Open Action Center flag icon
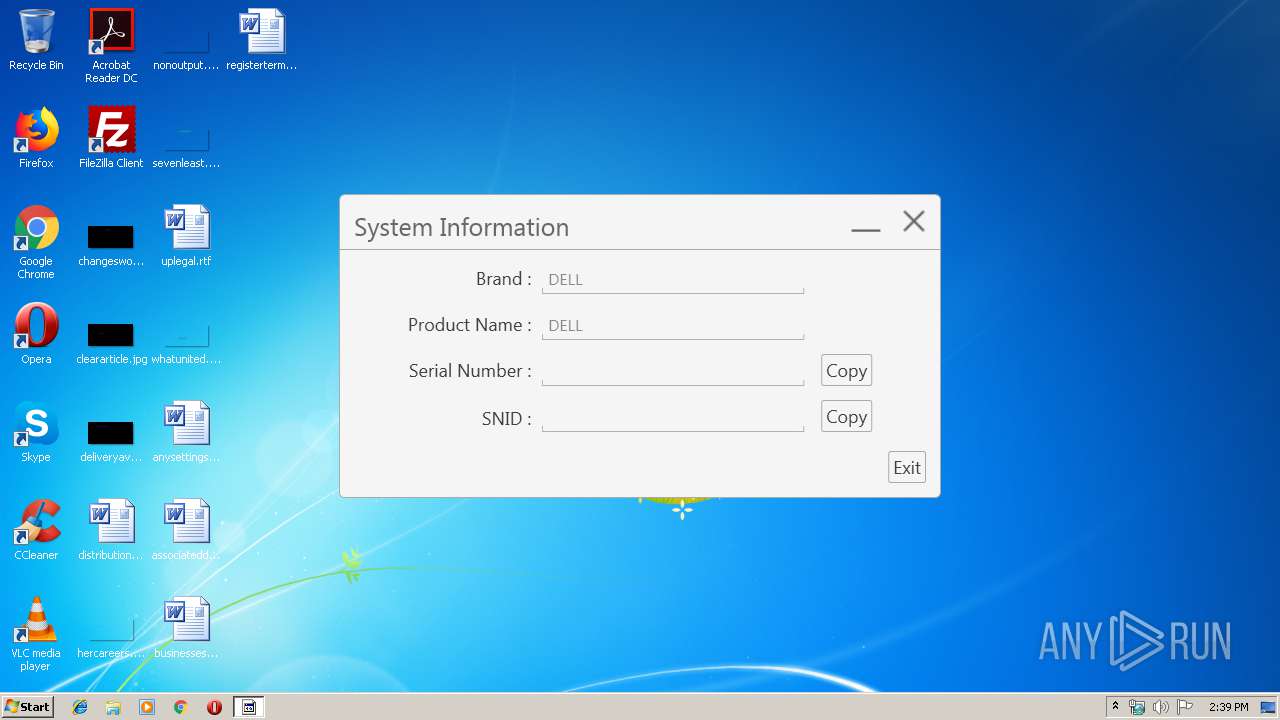Image resolution: width=1280 pixels, height=720 pixels. tap(1185, 707)
